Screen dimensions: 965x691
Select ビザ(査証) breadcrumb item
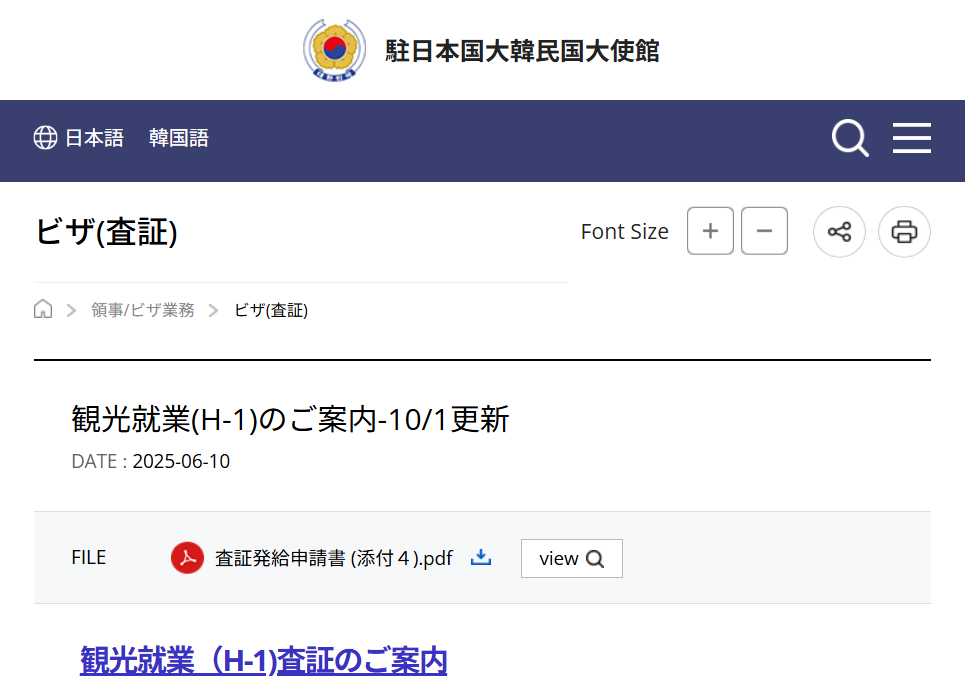tap(271, 310)
